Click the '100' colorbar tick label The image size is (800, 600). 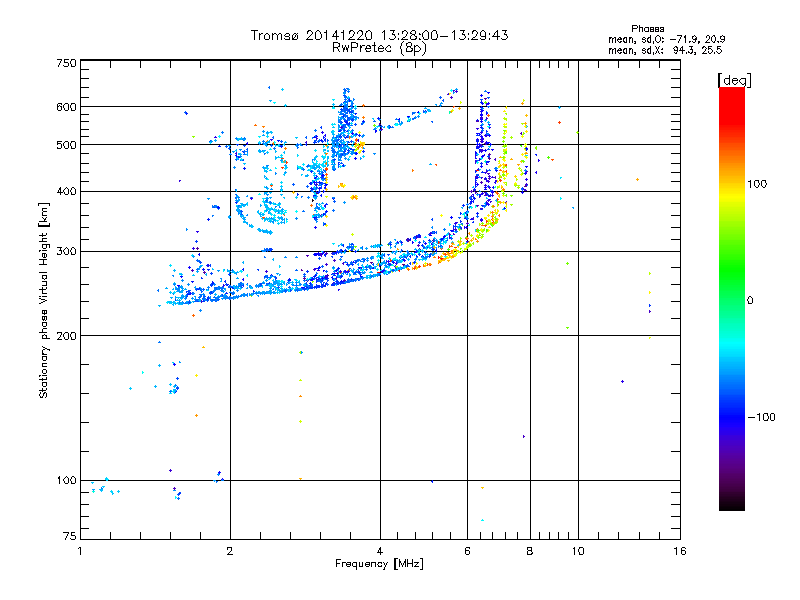(x=757, y=184)
